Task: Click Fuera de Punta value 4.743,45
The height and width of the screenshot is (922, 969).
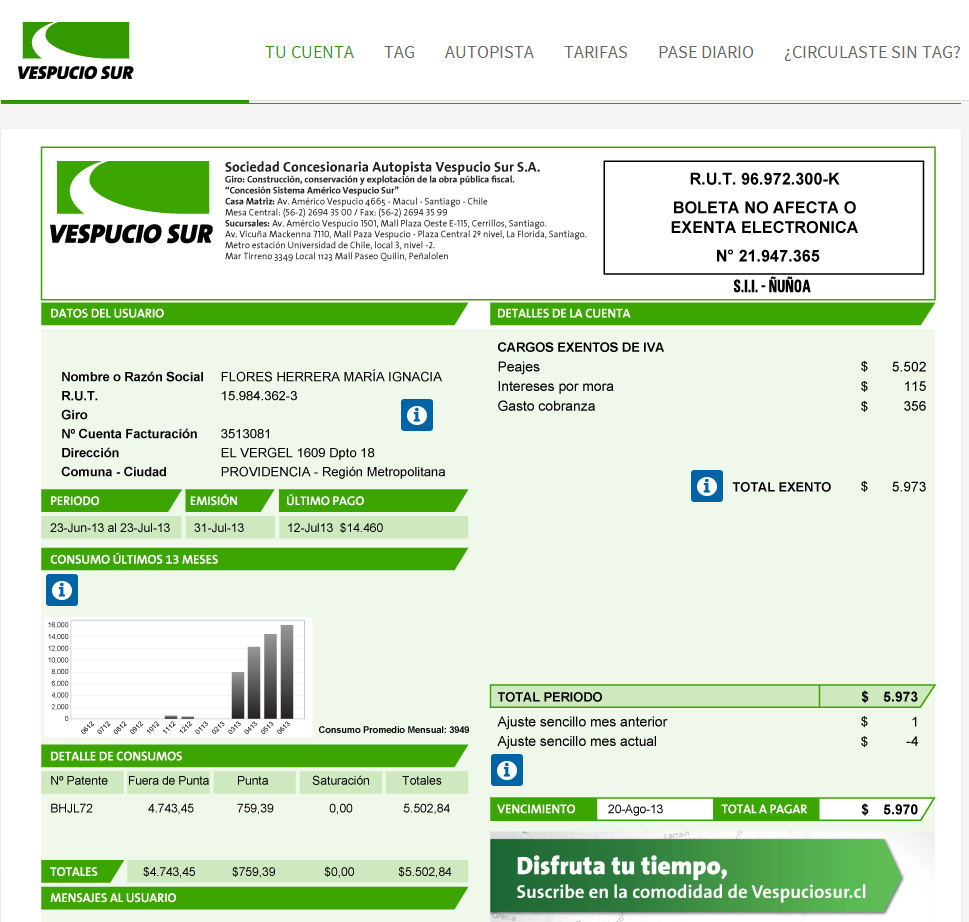Action: (x=171, y=808)
